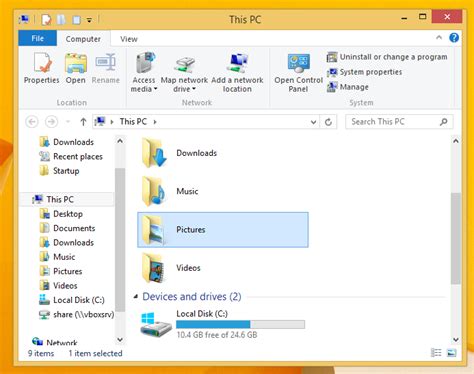Click the Music folder icon in main pane
474x374 pixels.
[153, 191]
